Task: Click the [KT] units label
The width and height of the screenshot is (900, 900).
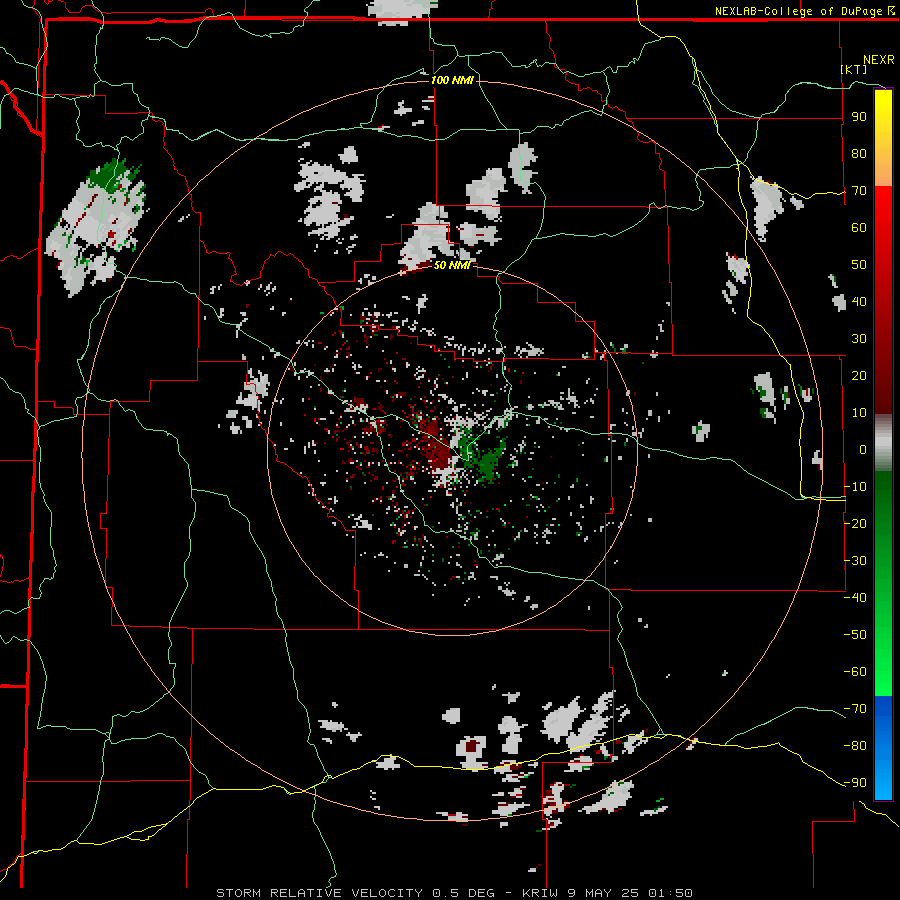Action: point(854,69)
